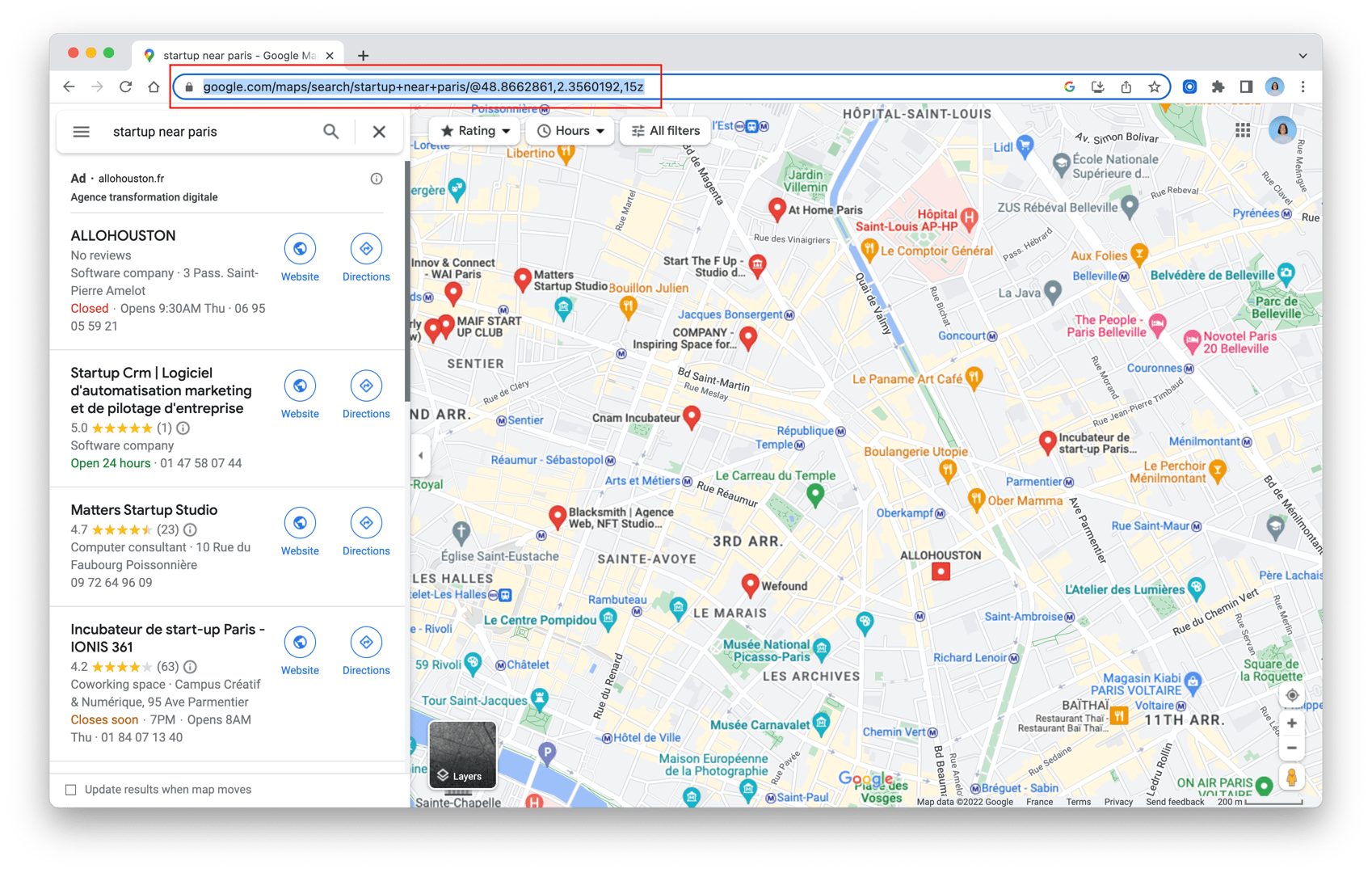The width and height of the screenshot is (1372, 873).
Task: Enable Update results when map moves
Action: pyautogui.click(x=71, y=790)
